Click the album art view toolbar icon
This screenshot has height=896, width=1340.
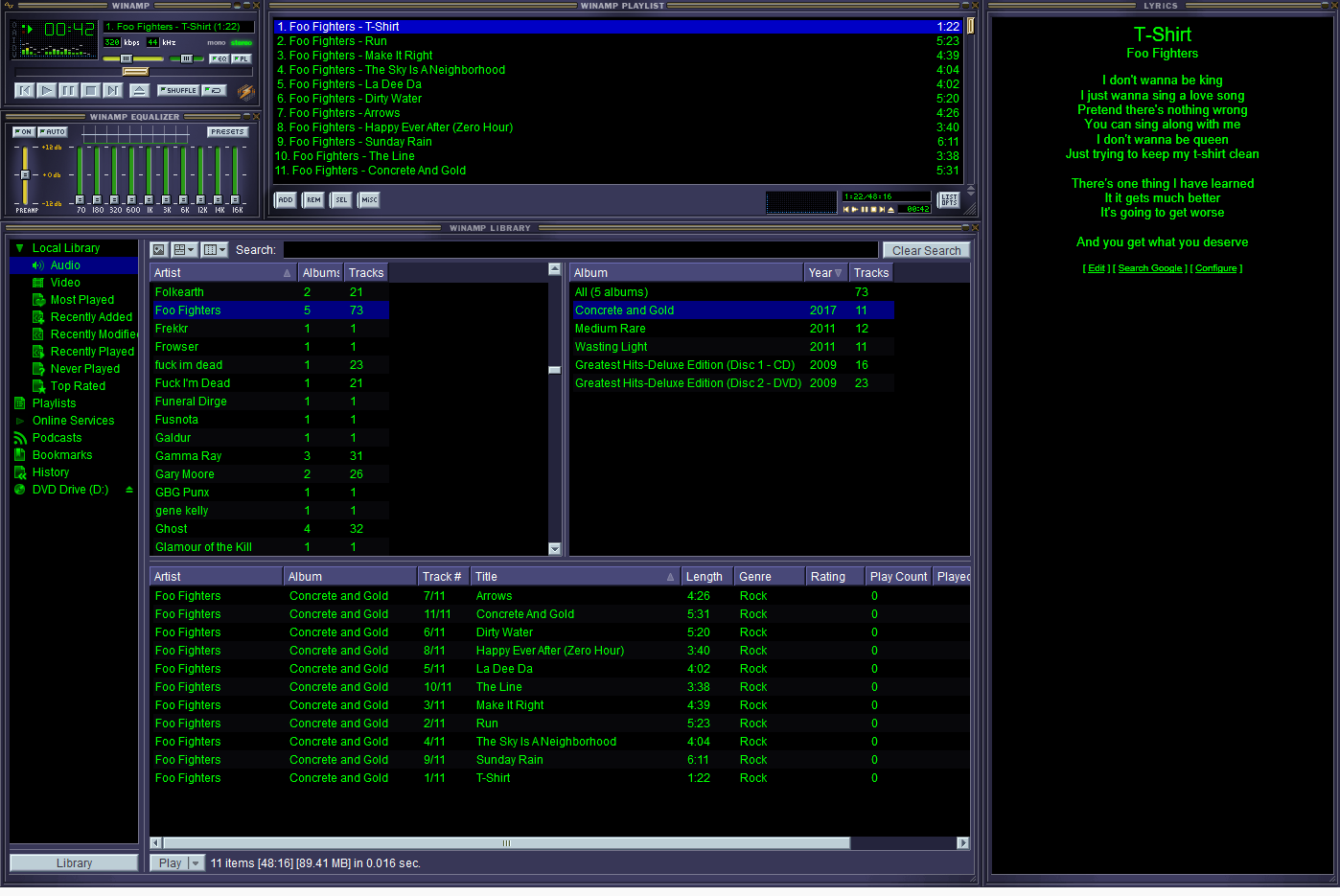[160, 249]
